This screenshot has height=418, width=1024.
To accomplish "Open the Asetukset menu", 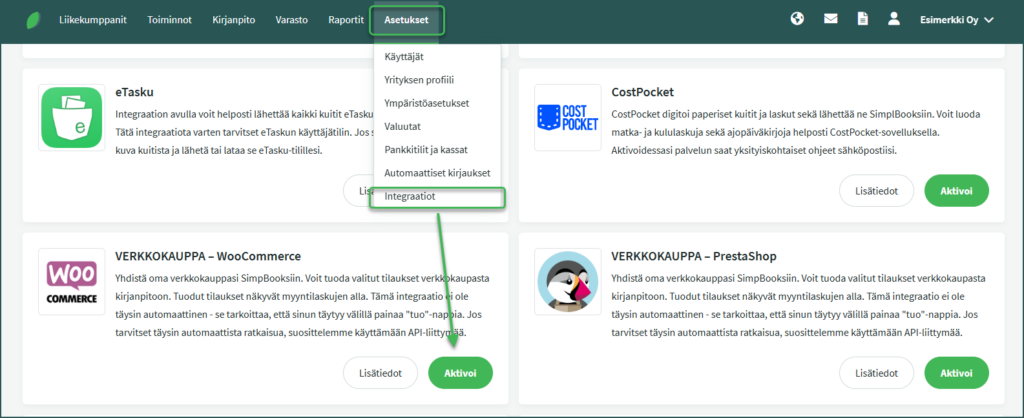I will 407,19.
